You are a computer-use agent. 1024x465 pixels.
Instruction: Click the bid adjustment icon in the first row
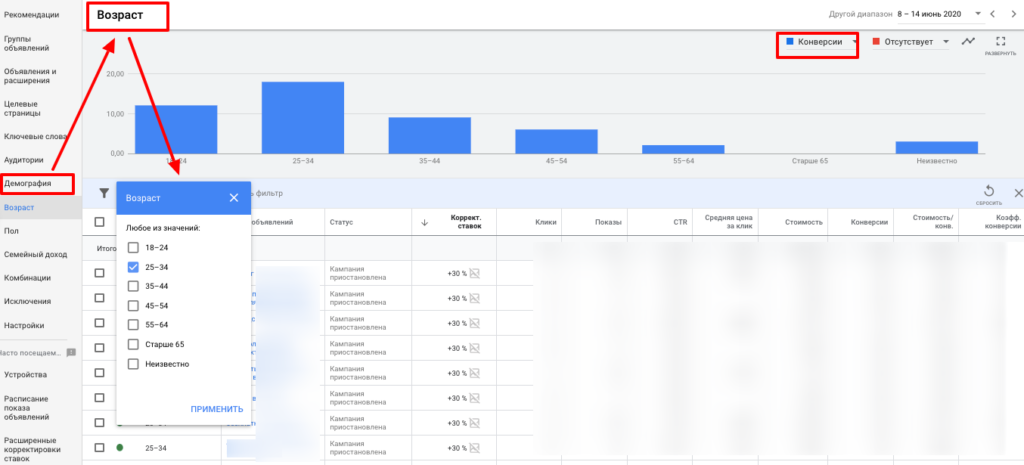coord(475,272)
